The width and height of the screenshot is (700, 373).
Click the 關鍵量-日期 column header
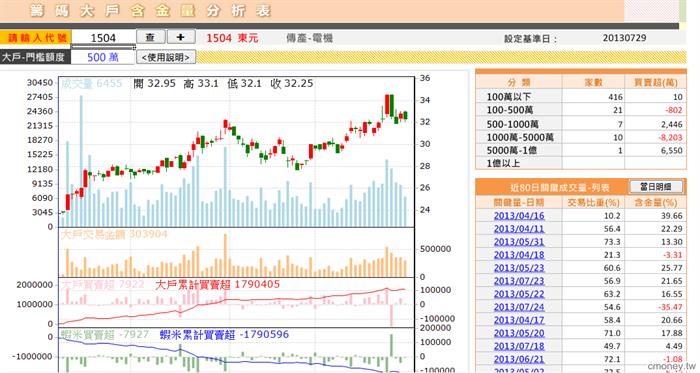(x=519, y=203)
